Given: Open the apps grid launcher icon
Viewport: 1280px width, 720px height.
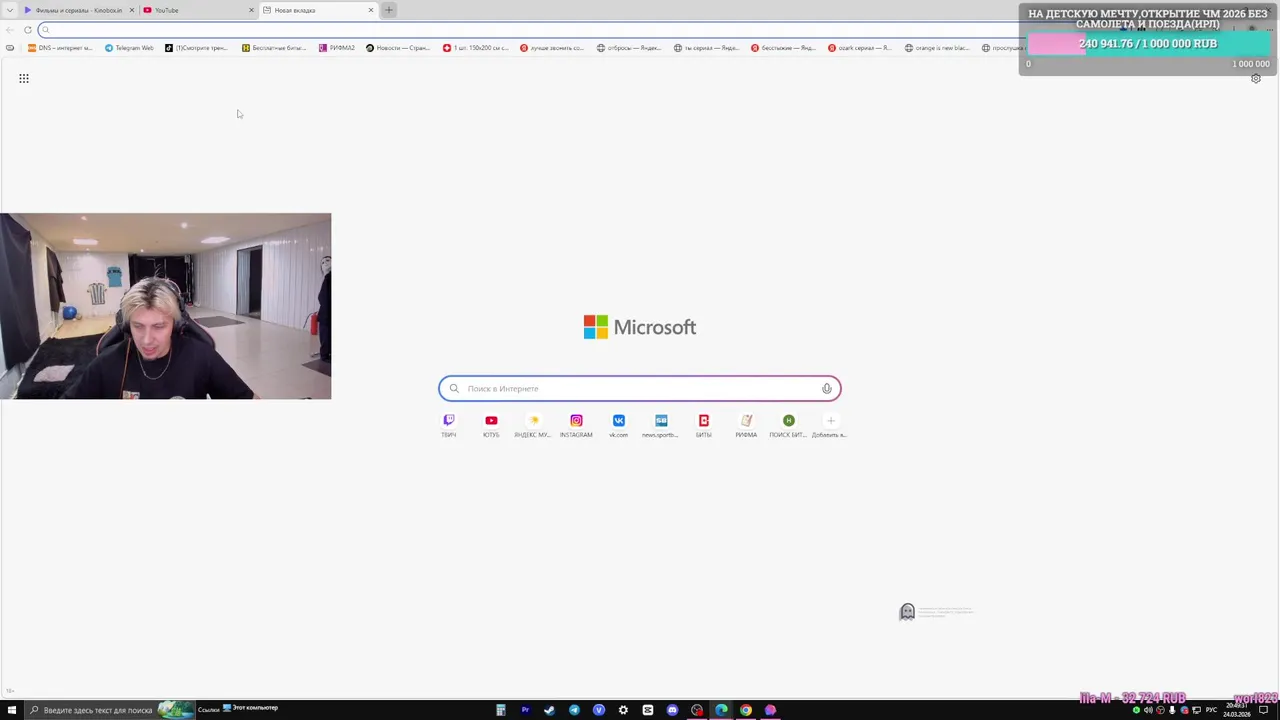Looking at the screenshot, I should coord(24,78).
